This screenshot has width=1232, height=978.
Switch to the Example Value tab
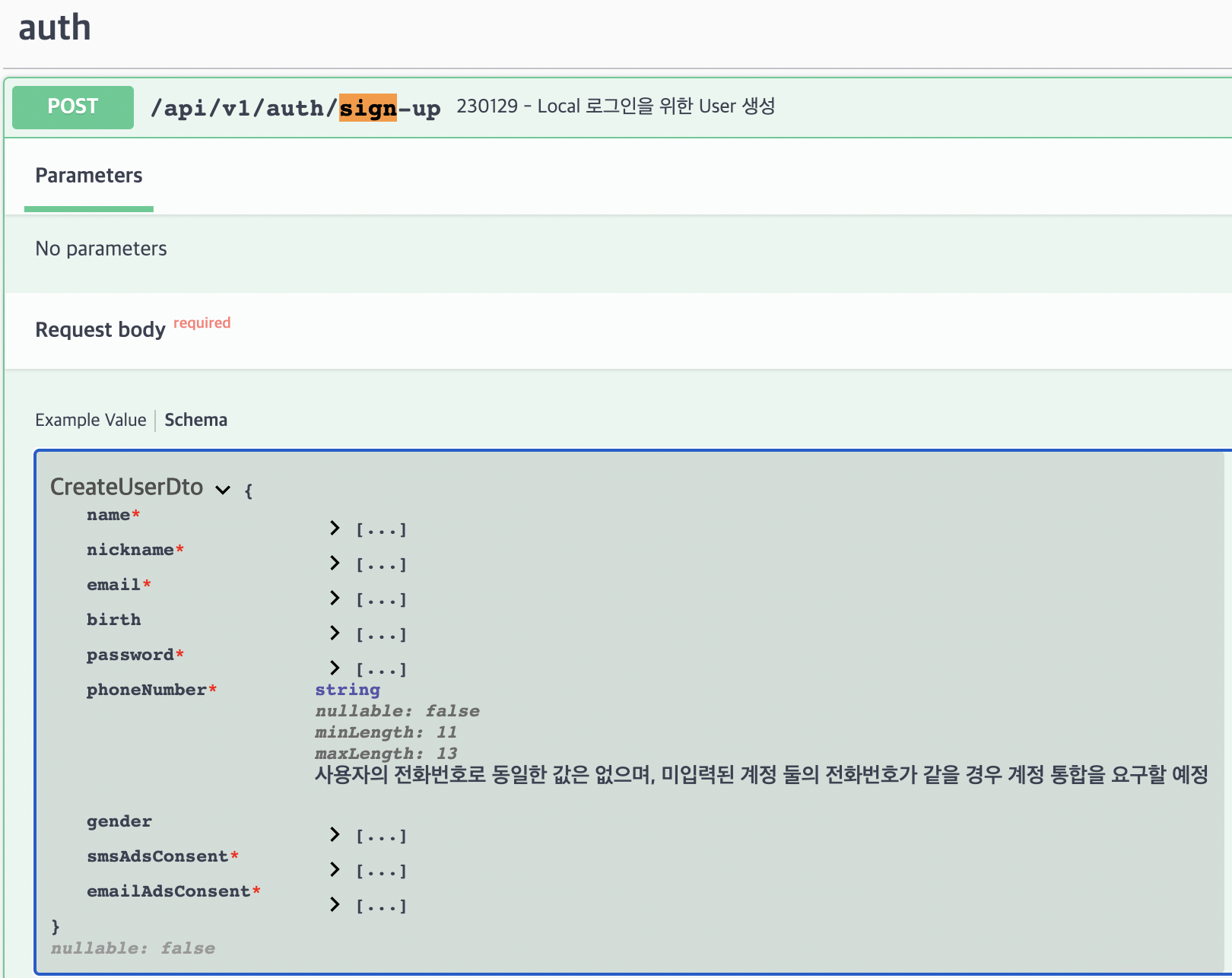tap(90, 420)
